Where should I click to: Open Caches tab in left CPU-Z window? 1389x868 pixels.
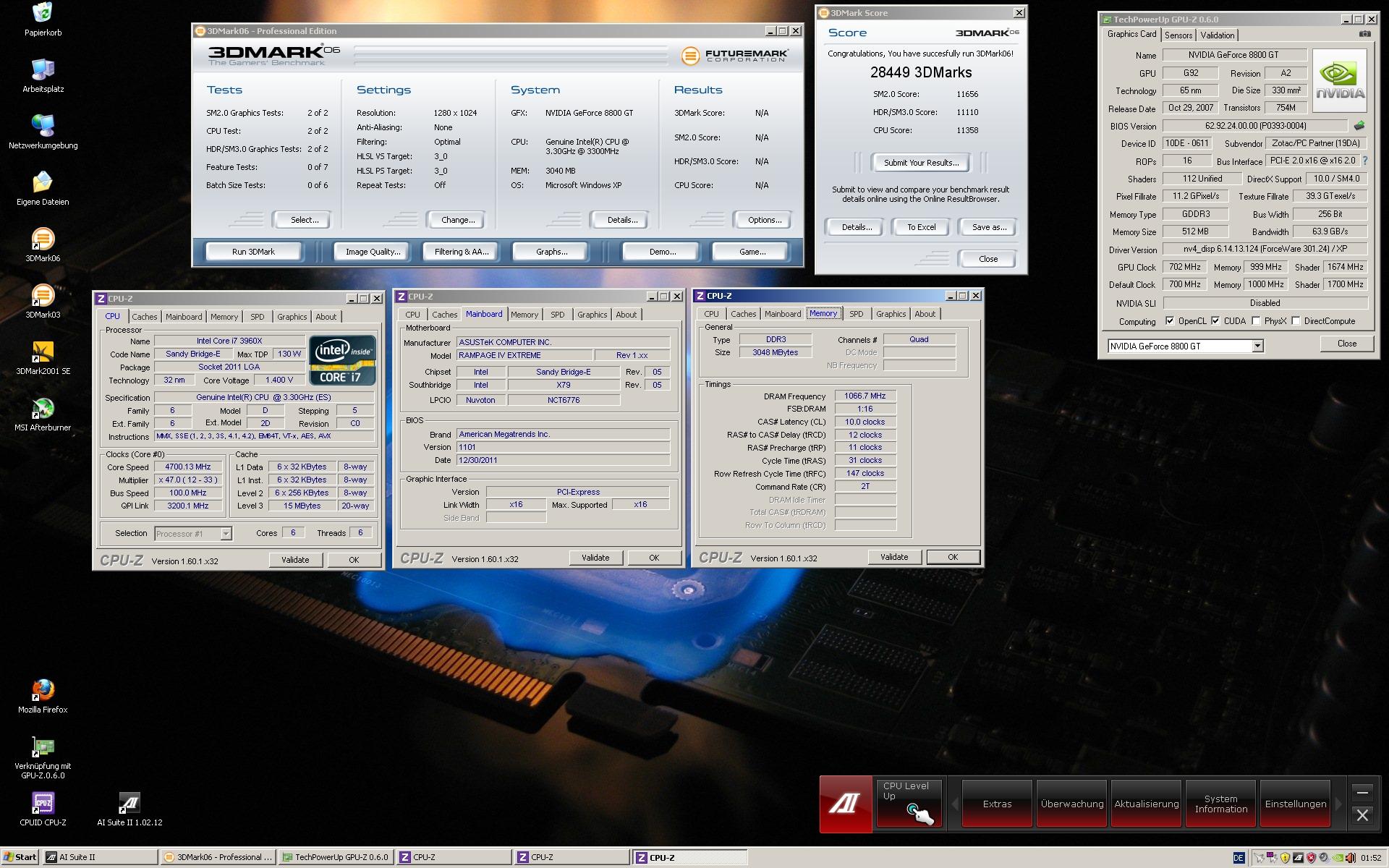click(x=145, y=317)
